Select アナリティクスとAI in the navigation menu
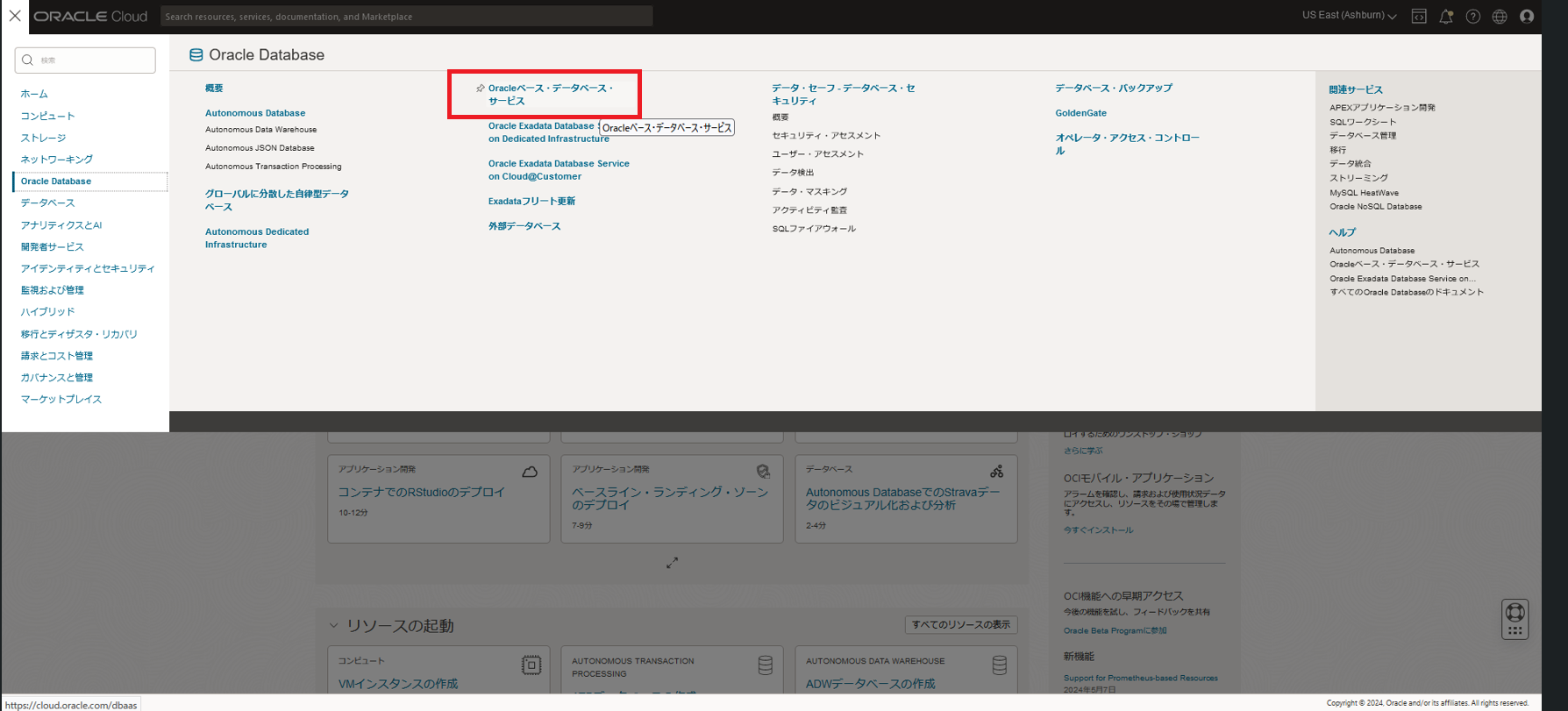 61,225
